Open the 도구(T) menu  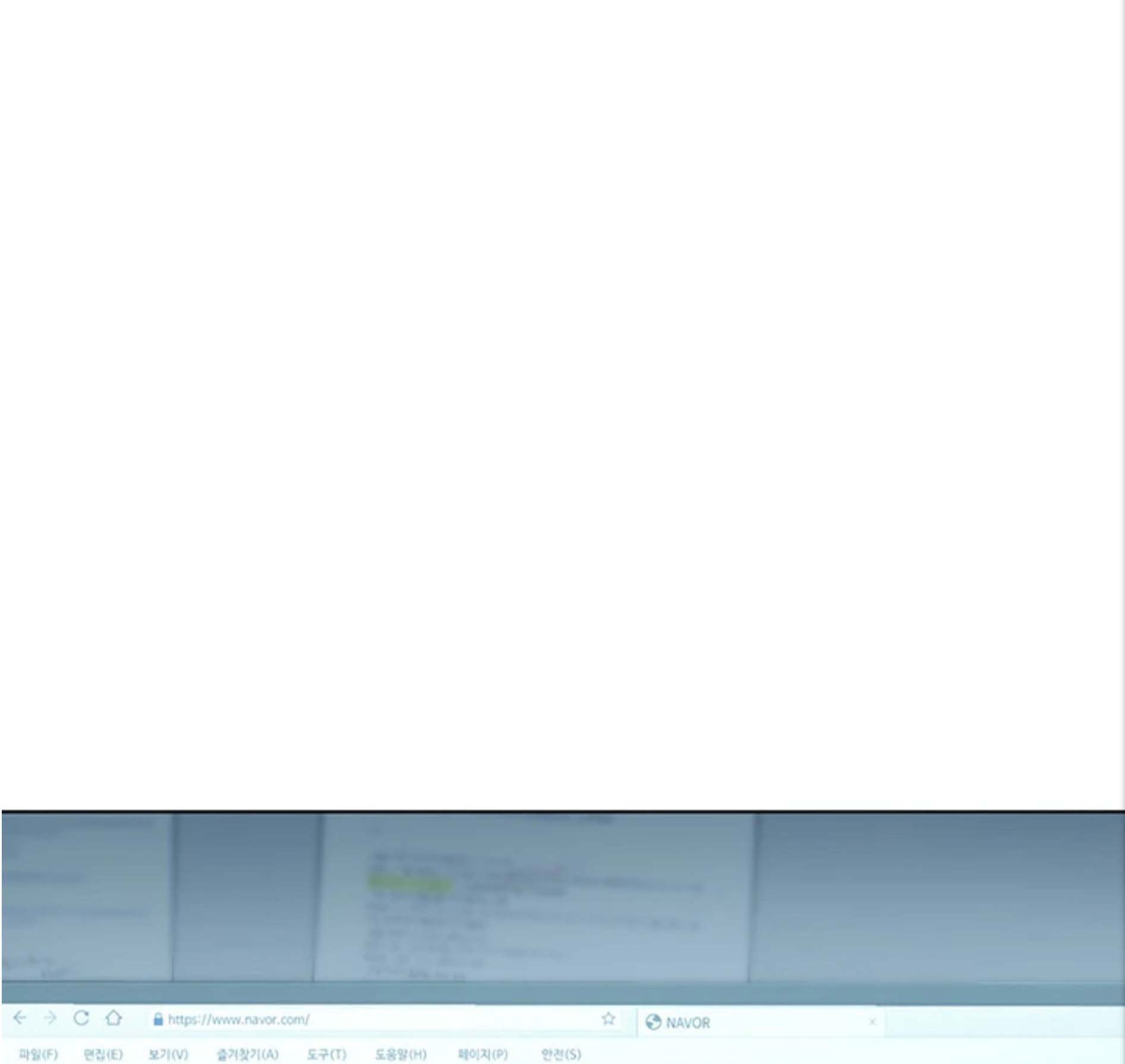[x=327, y=1054]
